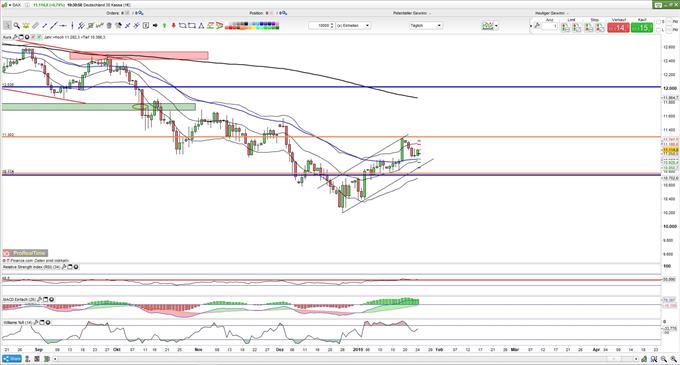This screenshot has height=365, width=680.
Task: Open the Täglich timeframe dropdown
Action: 425,26
